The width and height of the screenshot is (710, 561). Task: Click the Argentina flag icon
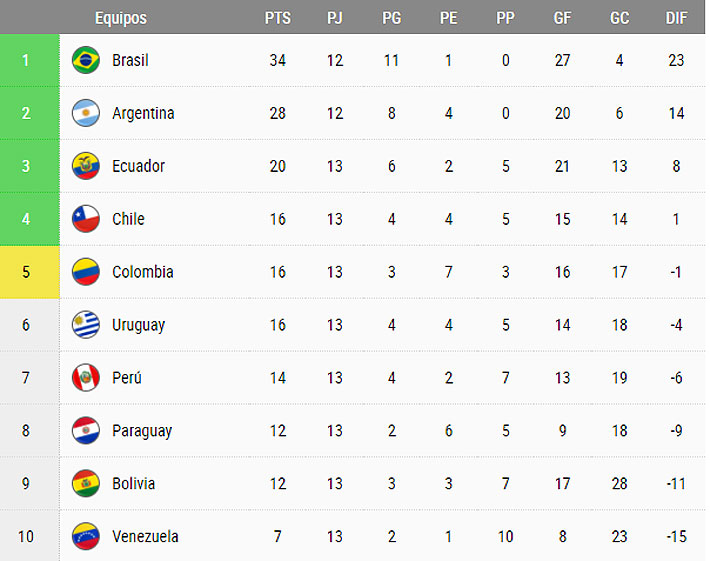pyautogui.click(x=86, y=113)
